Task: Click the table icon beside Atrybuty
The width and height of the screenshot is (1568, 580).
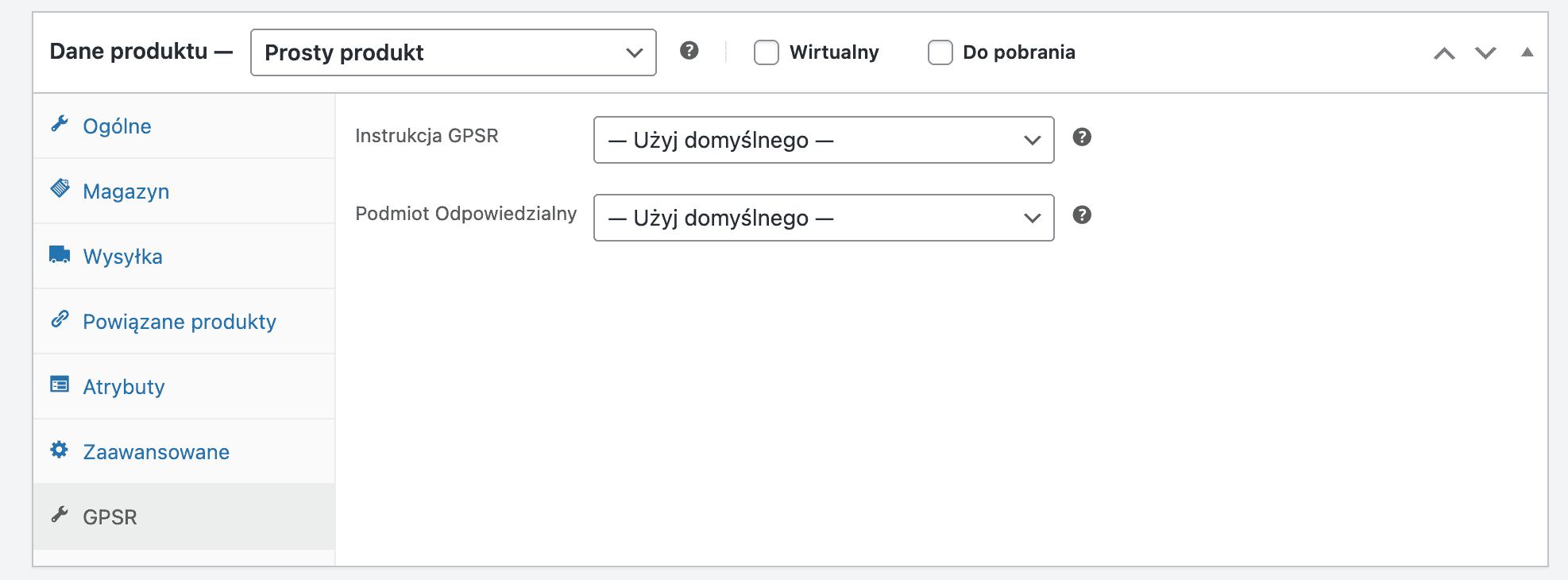Action: click(x=60, y=385)
